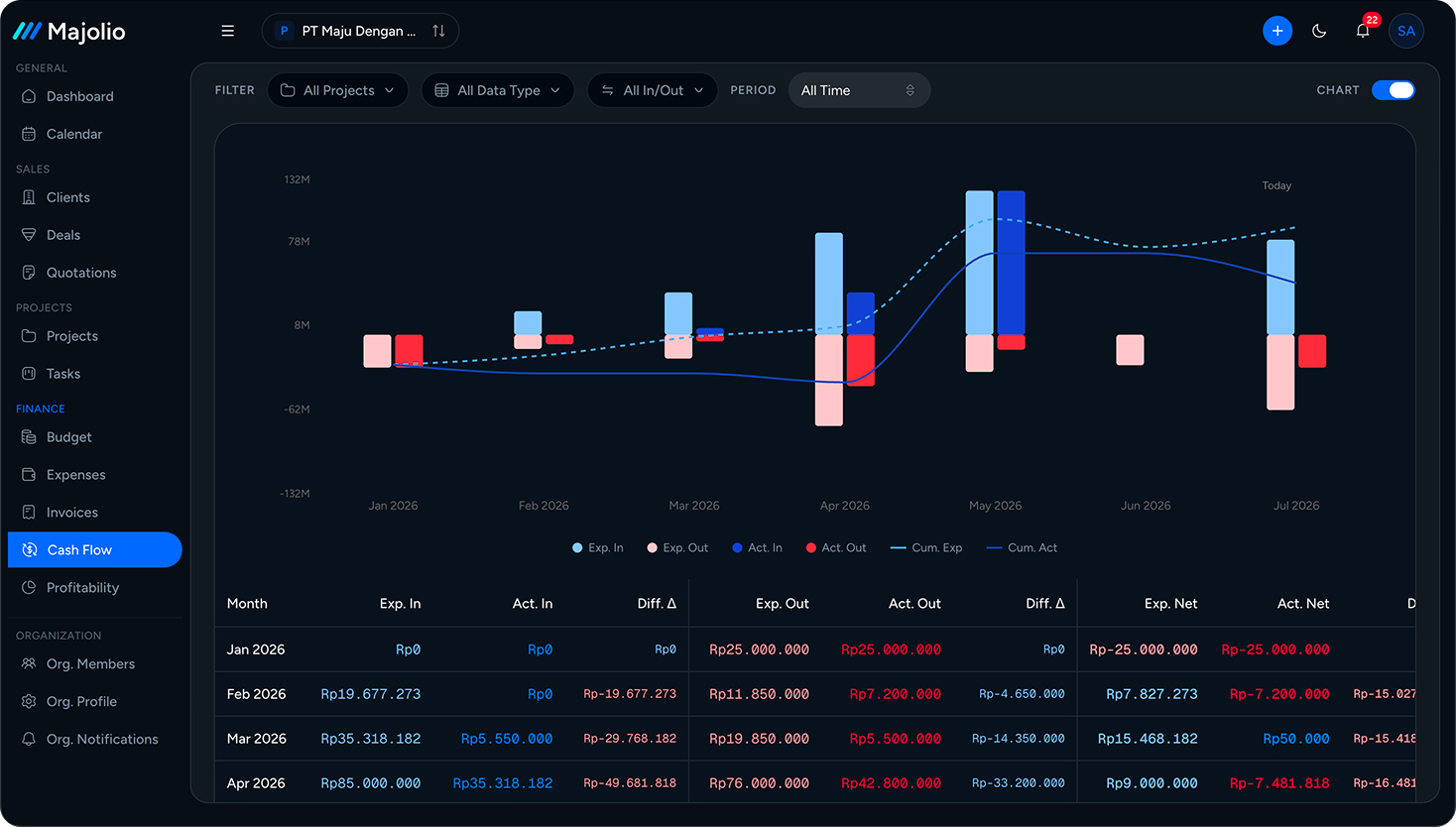Click the Cash Flow icon
The image size is (1456, 827).
(30, 550)
